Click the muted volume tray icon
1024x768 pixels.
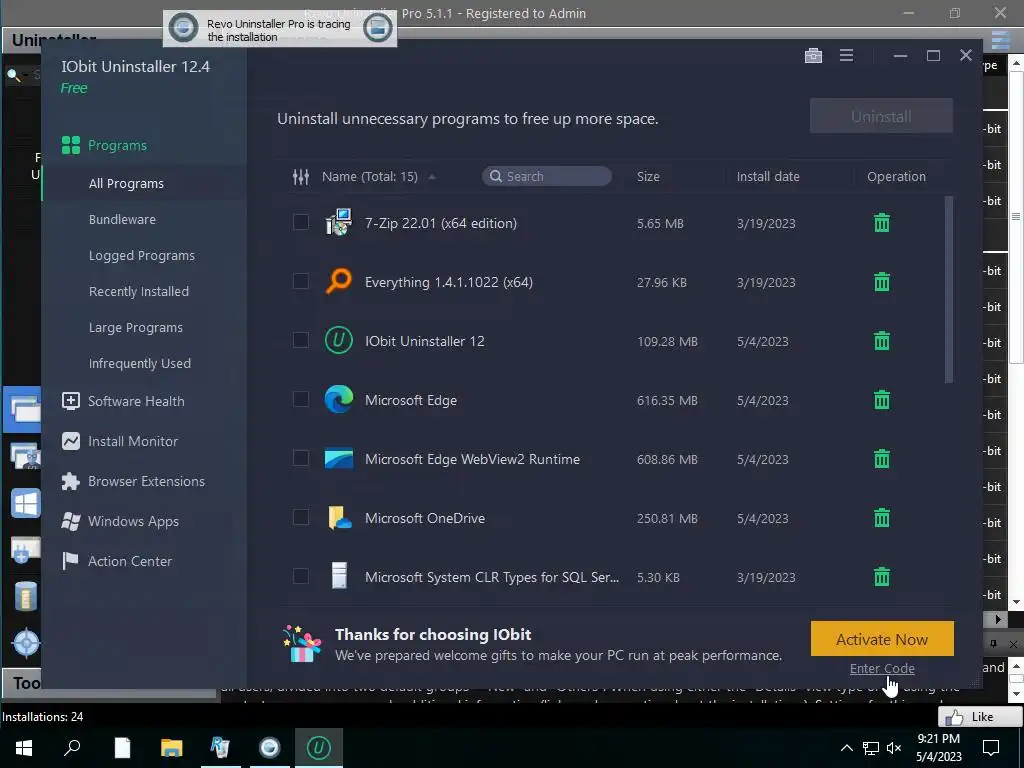[894, 748]
